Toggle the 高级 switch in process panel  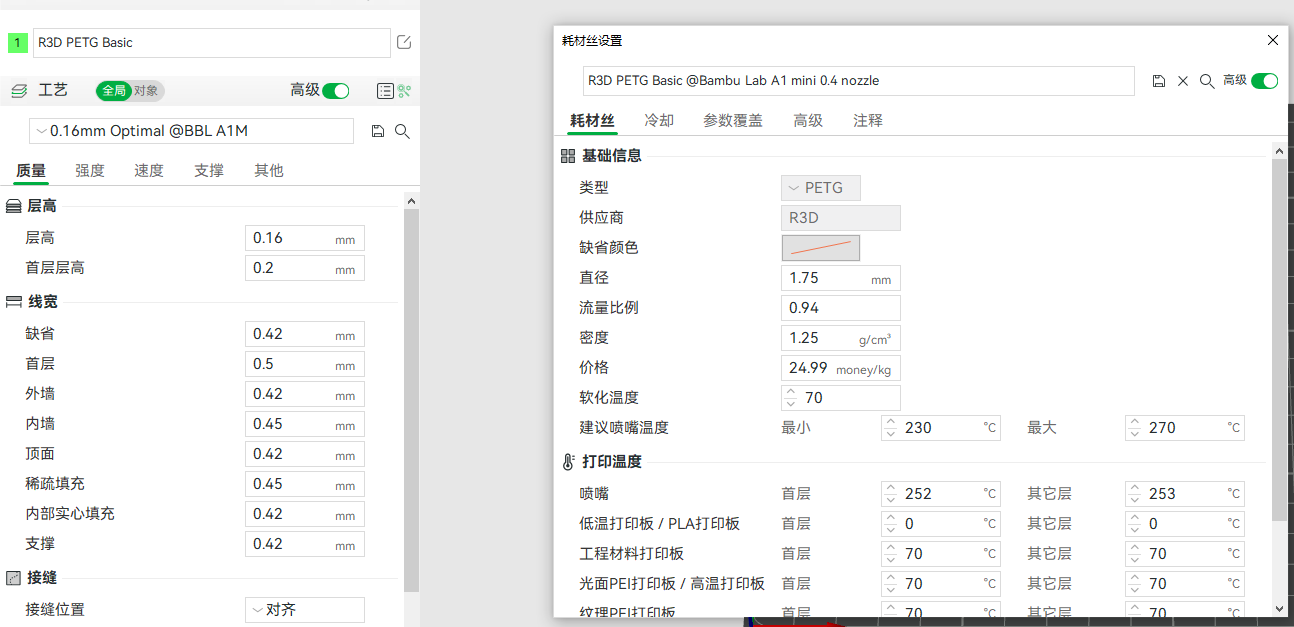tap(336, 91)
